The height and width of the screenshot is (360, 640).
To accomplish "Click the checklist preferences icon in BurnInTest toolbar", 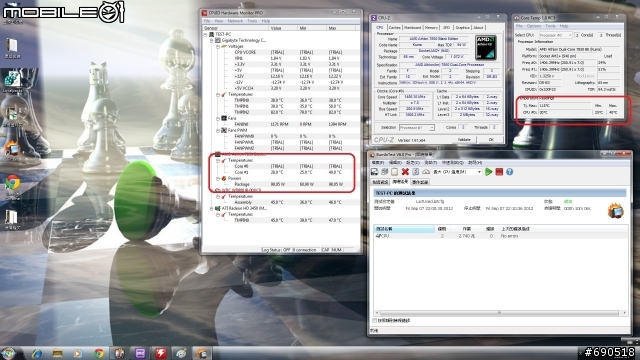I will pyautogui.click(x=416, y=172).
